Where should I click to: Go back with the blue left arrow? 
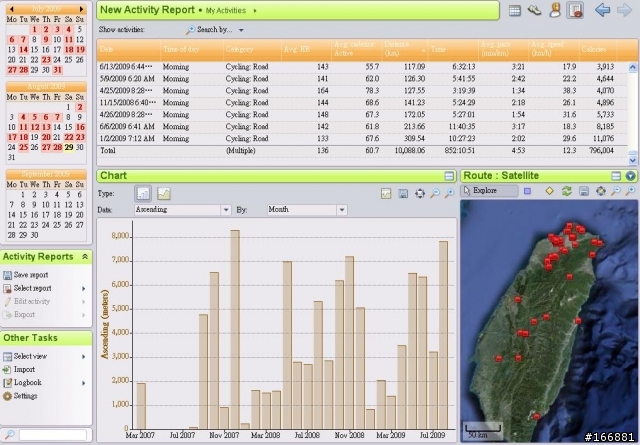pos(602,10)
